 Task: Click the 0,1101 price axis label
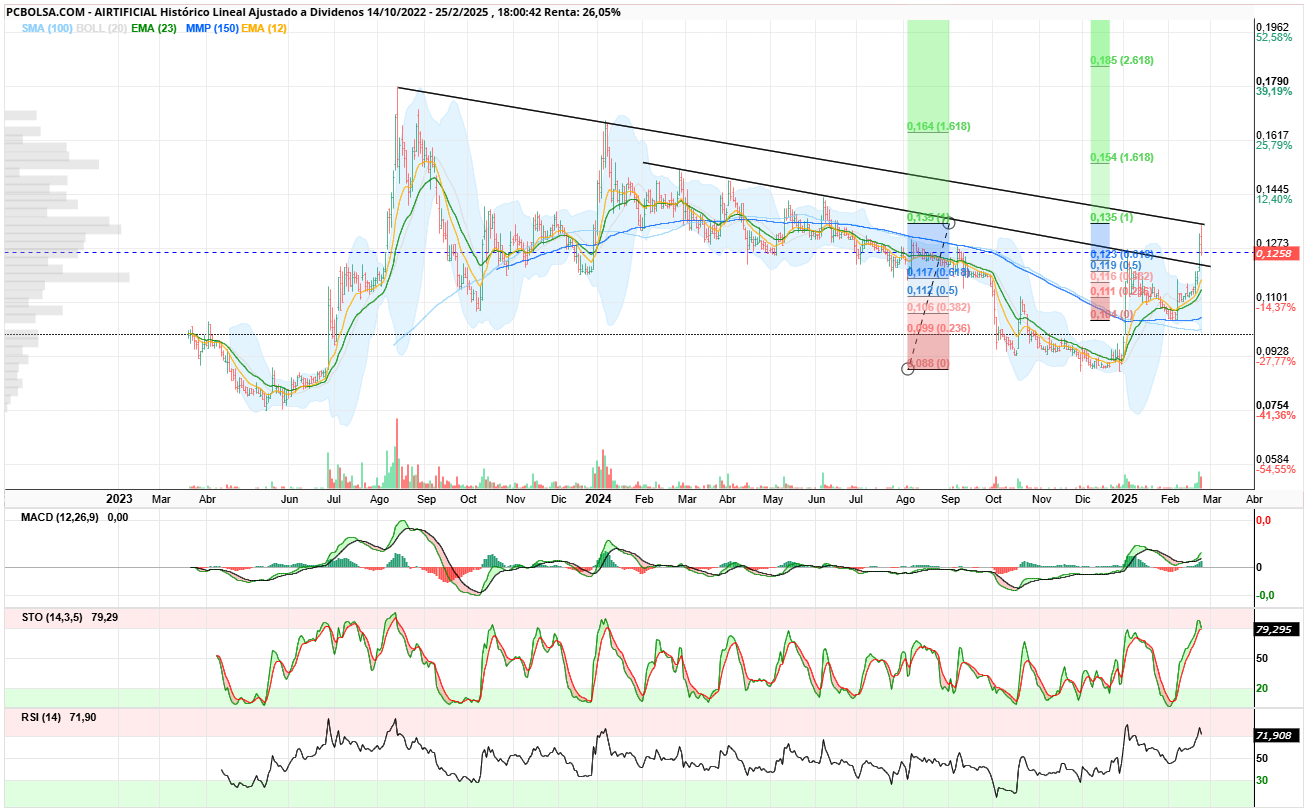tap(1273, 297)
